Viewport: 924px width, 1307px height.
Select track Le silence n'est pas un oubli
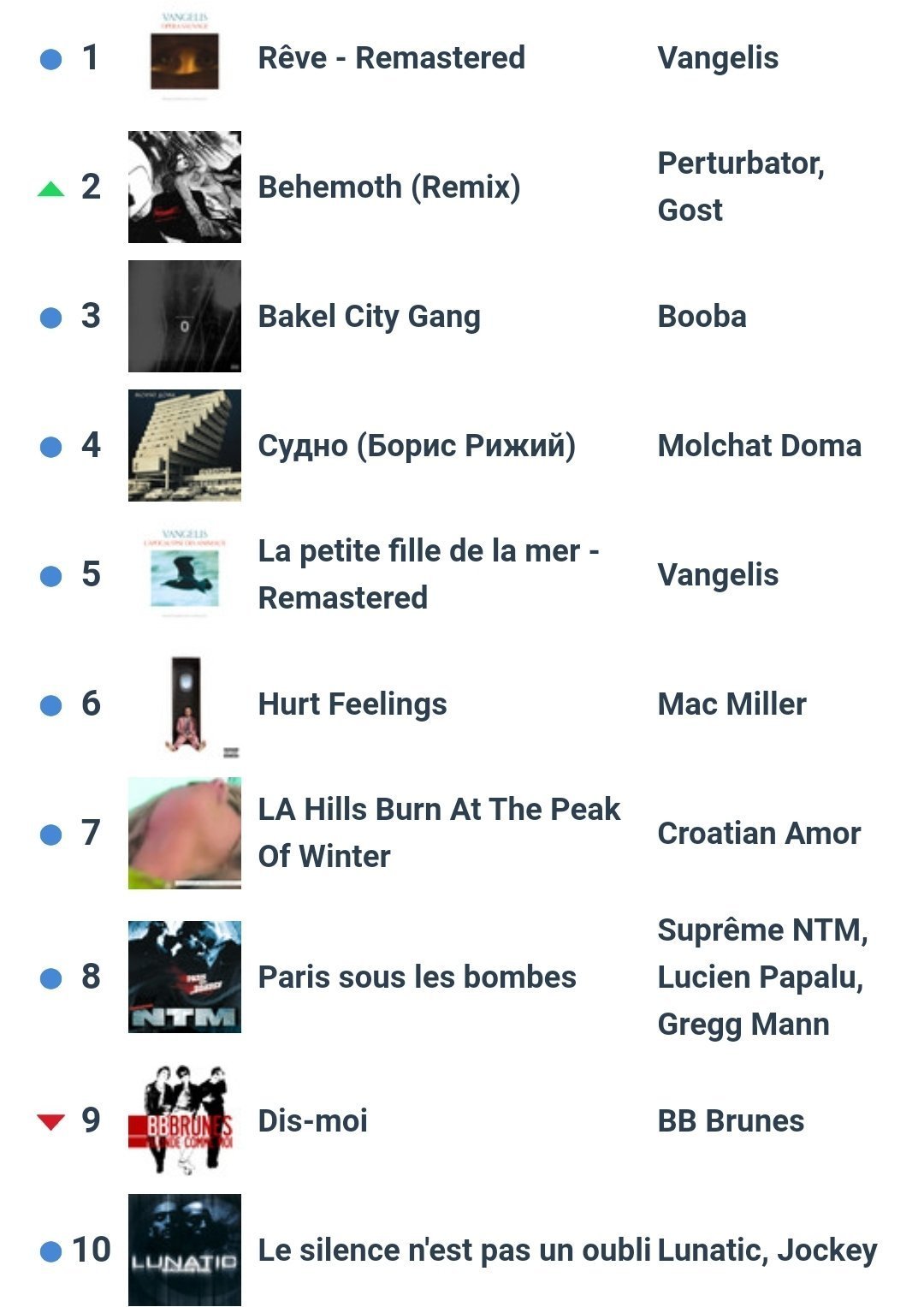tap(454, 1251)
